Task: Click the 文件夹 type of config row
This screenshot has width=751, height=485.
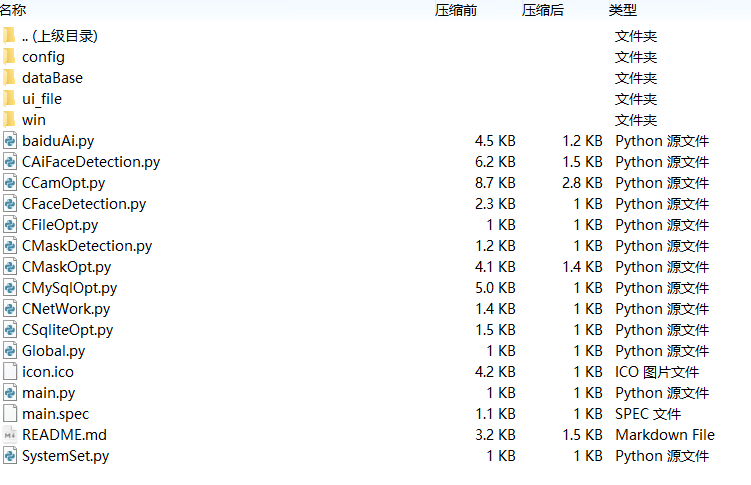Action: pos(636,57)
